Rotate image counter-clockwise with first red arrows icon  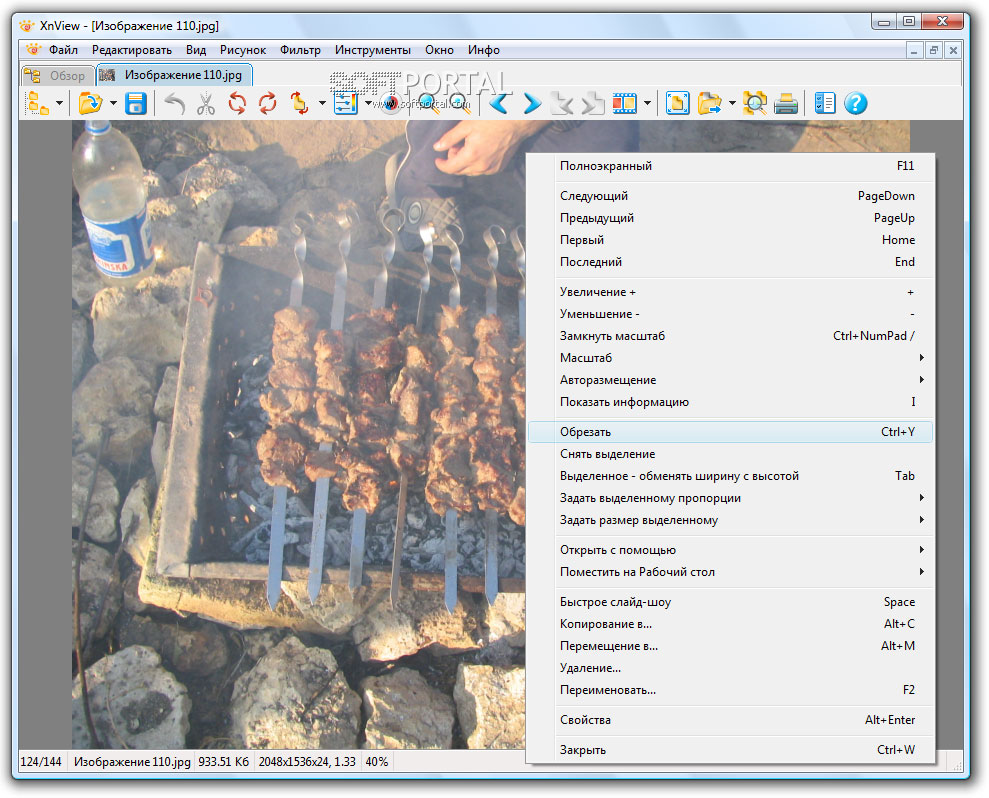237,103
